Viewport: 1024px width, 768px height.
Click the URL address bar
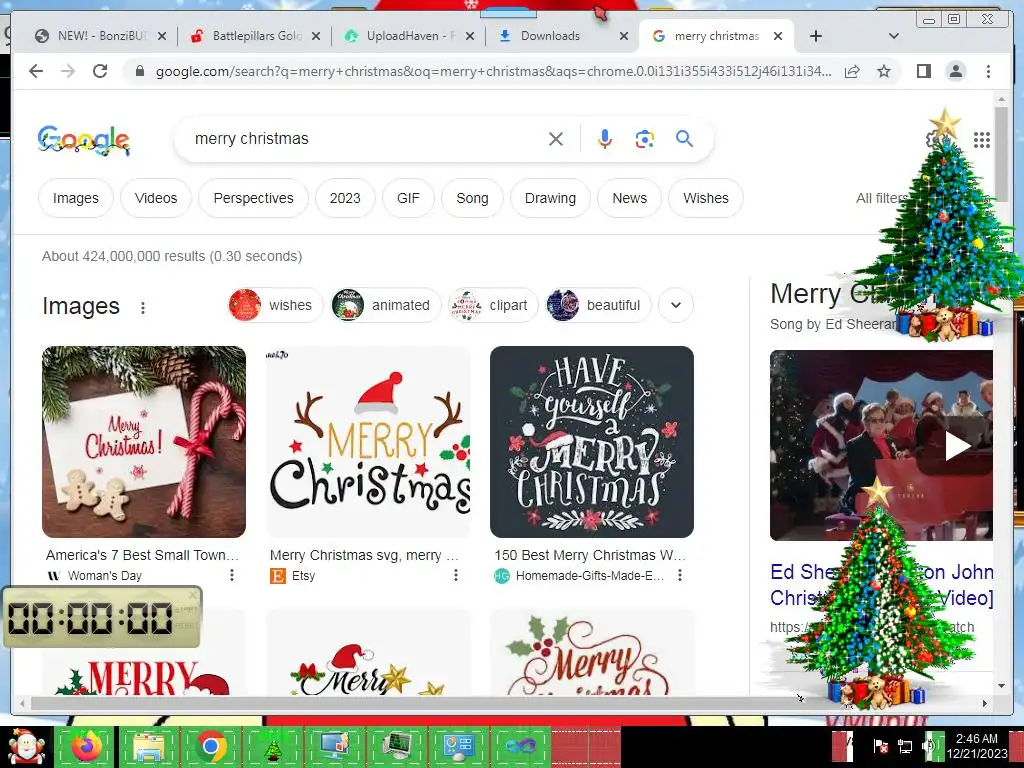(493, 71)
